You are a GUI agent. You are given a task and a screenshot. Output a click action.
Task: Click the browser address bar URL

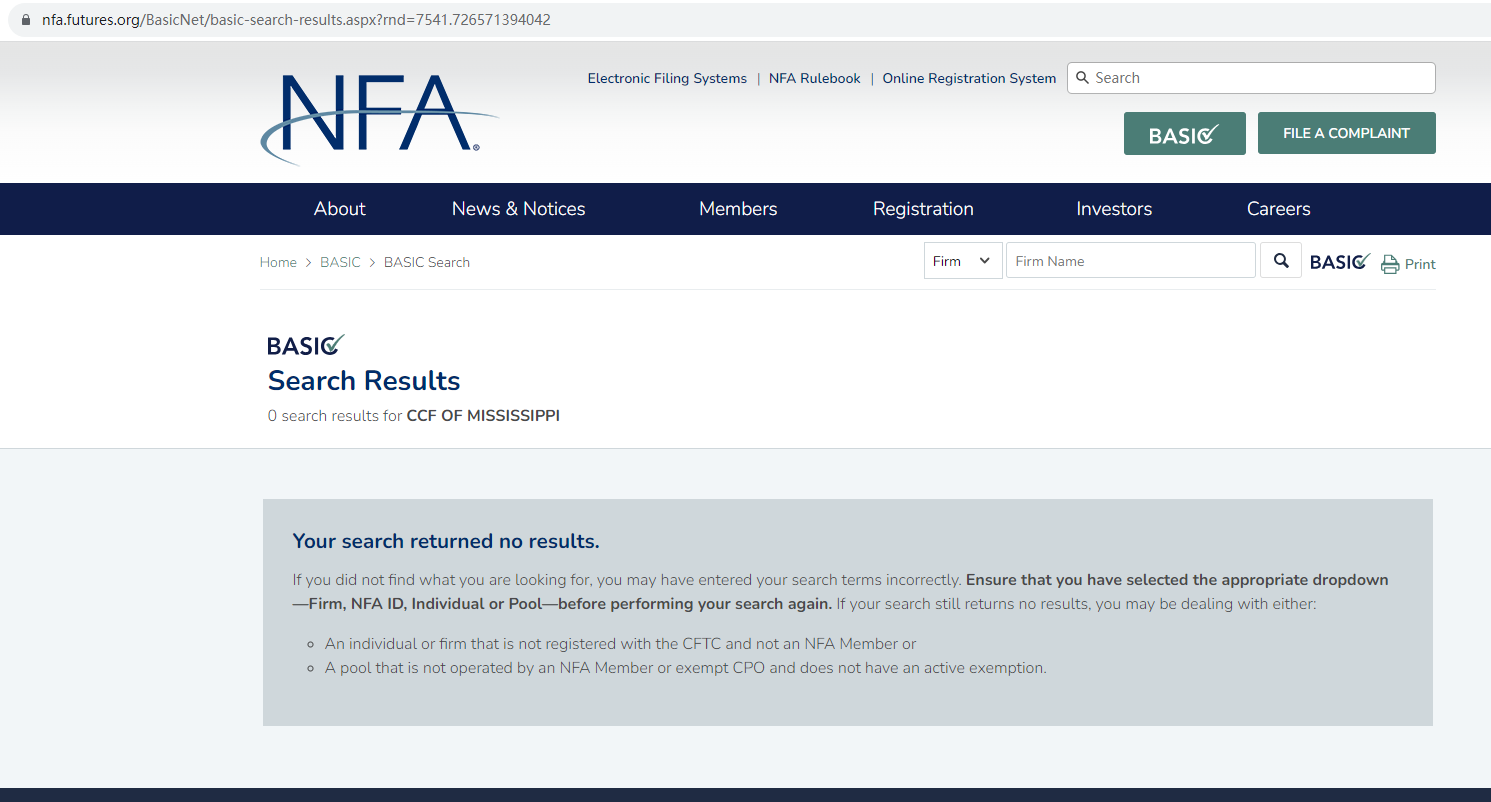296,20
